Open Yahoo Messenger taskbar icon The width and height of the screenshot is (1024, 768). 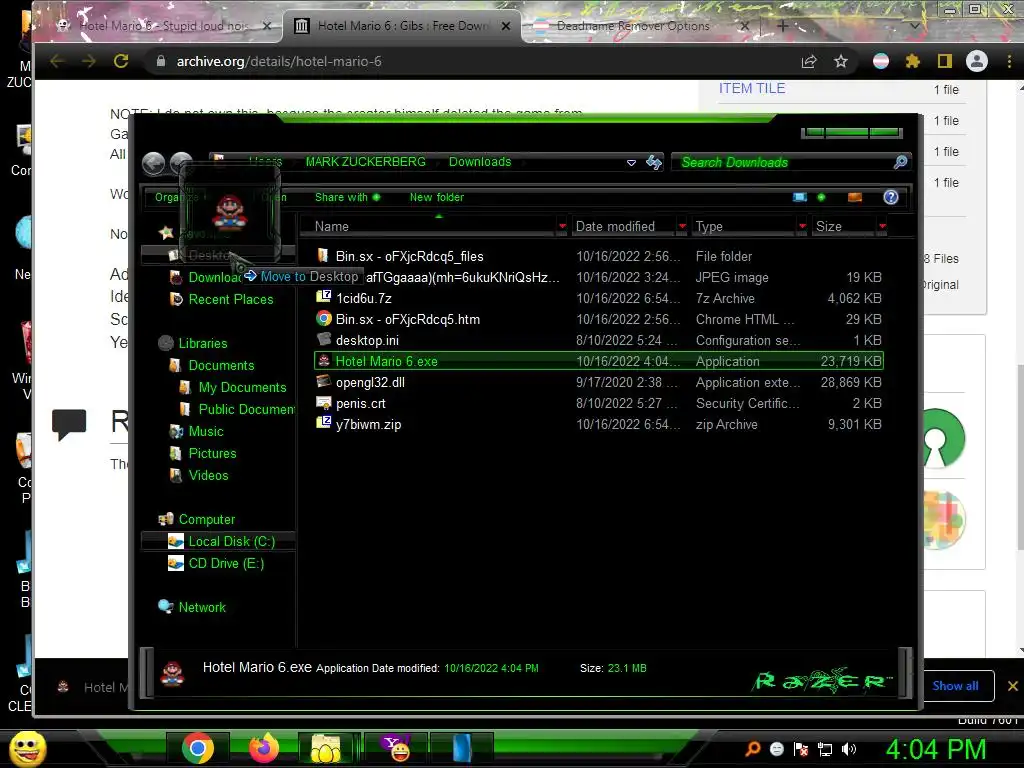click(396, 748)
